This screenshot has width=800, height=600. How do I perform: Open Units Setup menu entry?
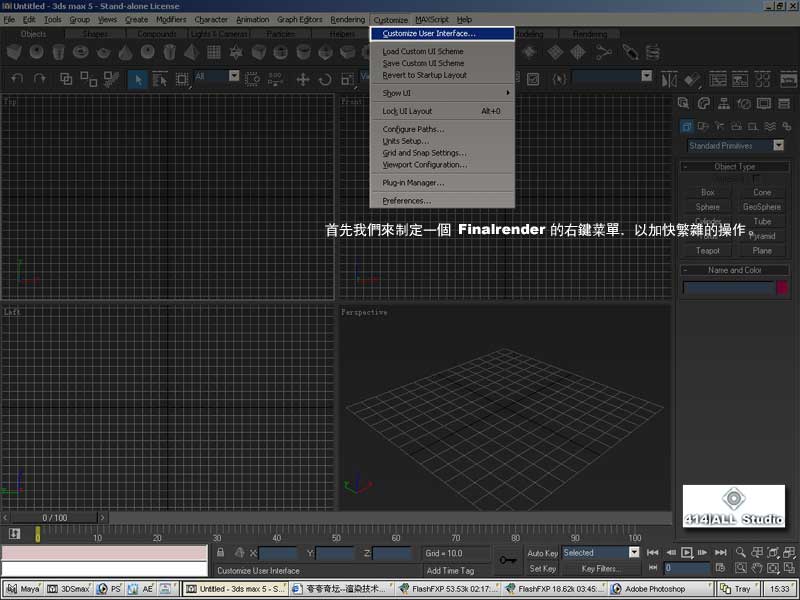click(x=442, y=141)
